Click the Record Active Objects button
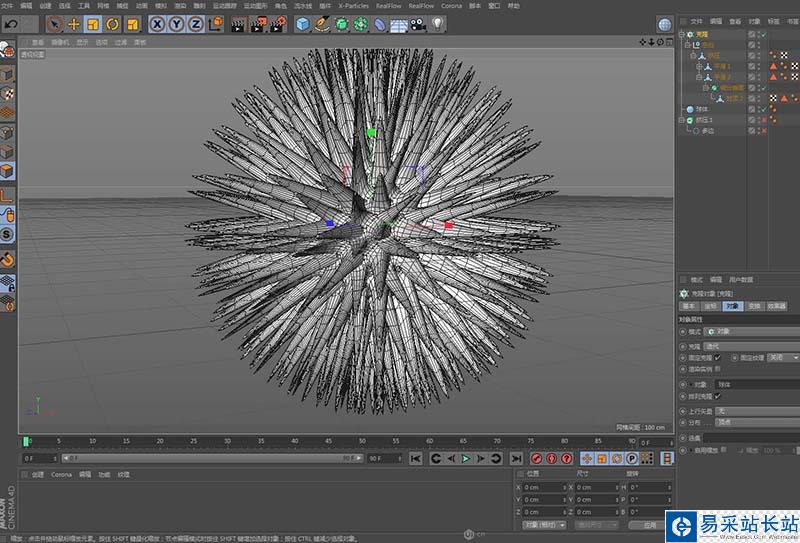 click(x=537, y=458)
